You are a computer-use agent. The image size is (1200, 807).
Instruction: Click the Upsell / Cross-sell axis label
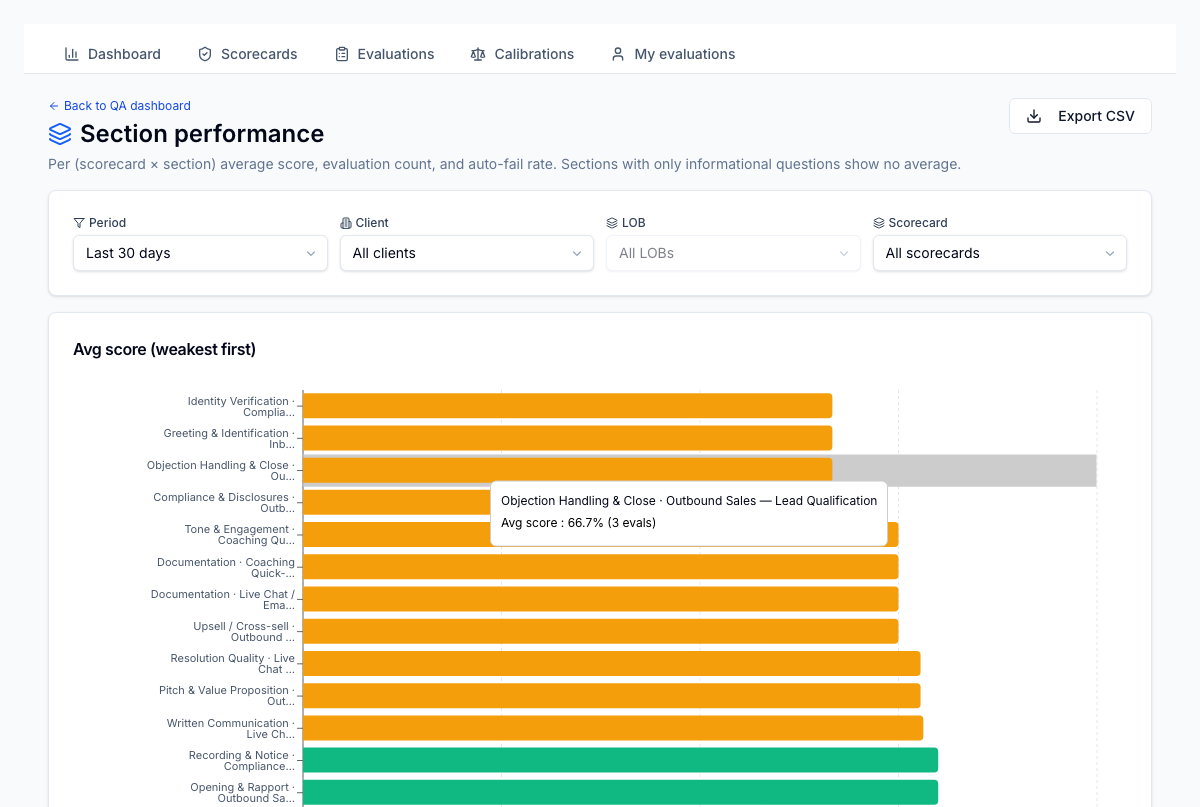pyautogui.click(x=244, y=632)
